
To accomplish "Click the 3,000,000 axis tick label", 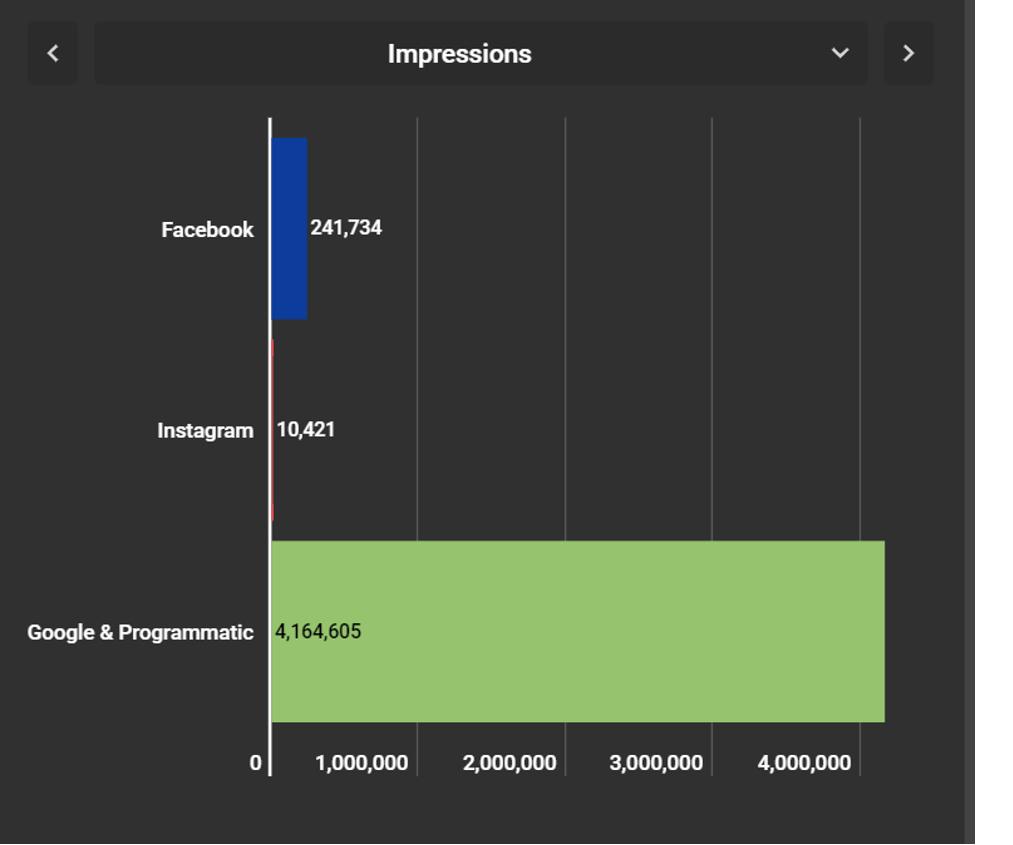I will point(656,763).
